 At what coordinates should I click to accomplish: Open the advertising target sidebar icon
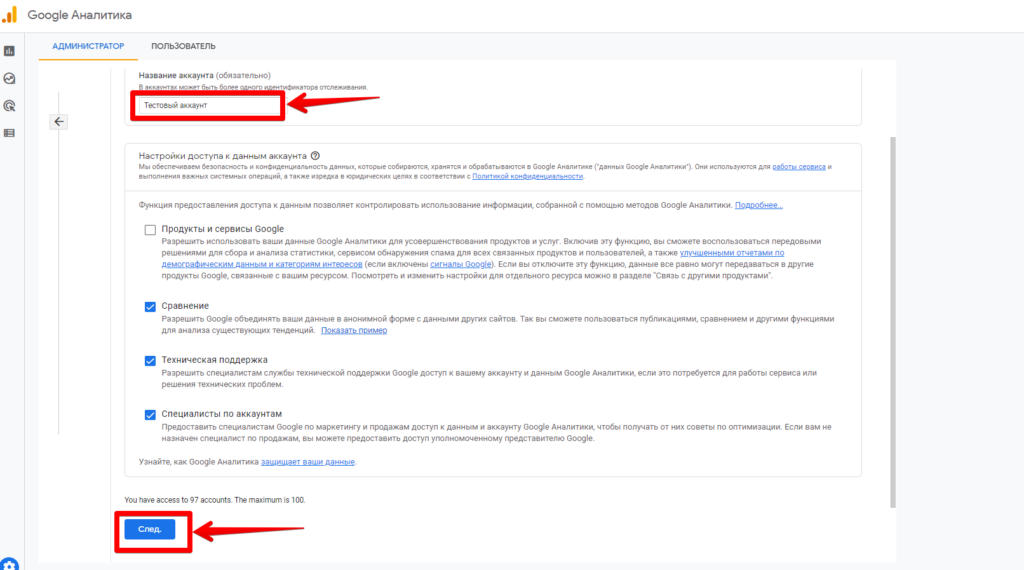(9, 106)
